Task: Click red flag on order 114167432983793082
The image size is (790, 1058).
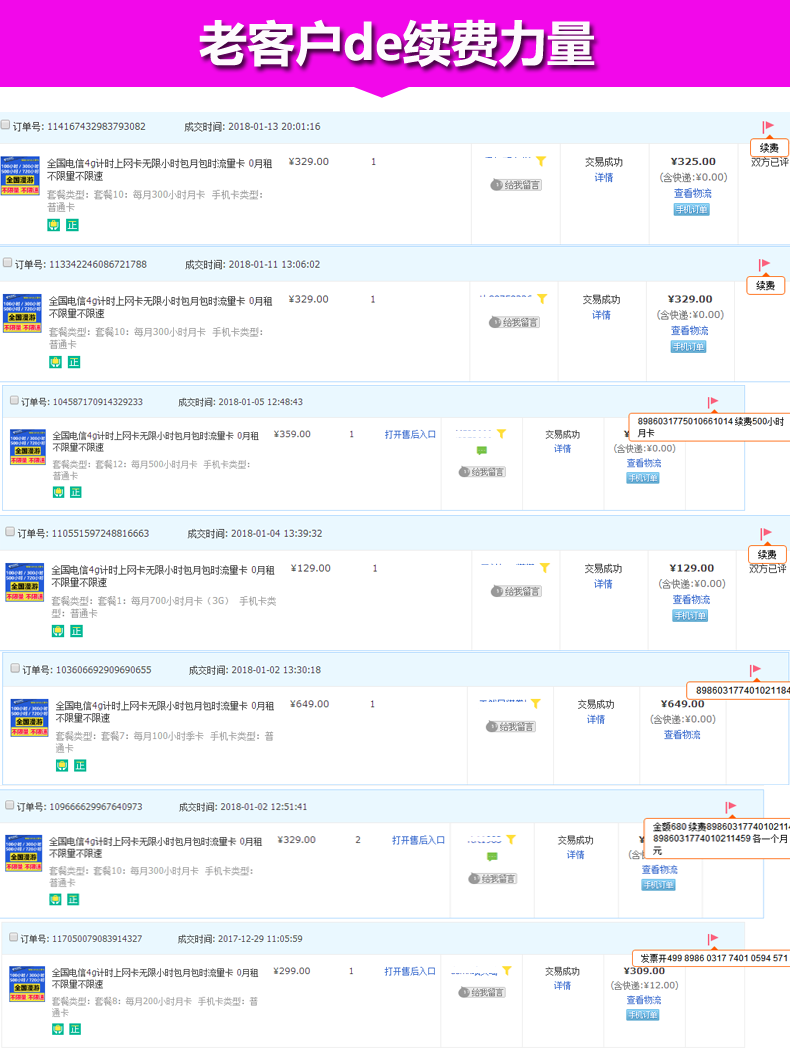Action: click(768, 126)
